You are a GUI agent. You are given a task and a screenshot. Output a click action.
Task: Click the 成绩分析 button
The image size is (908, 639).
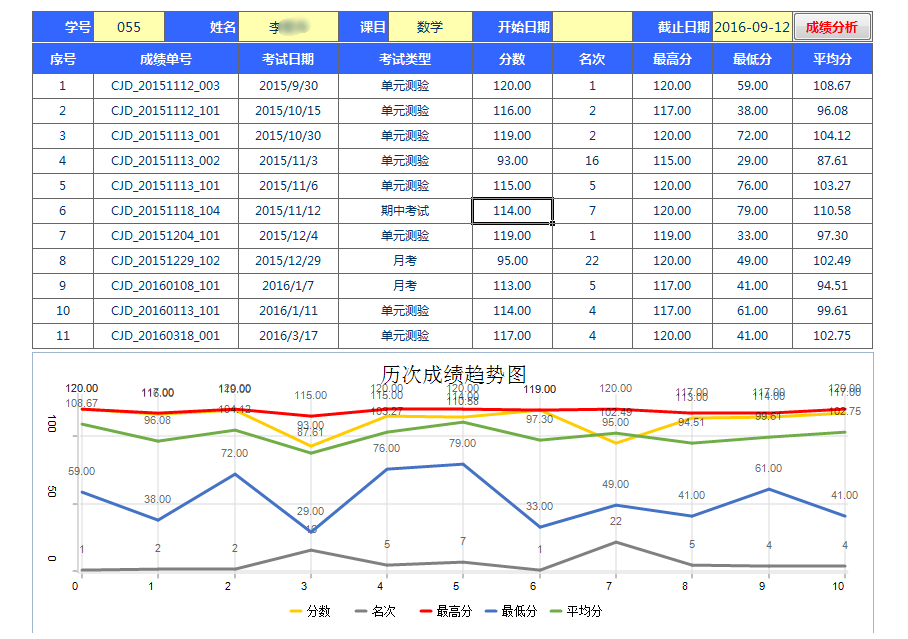[x=832, y=27]
